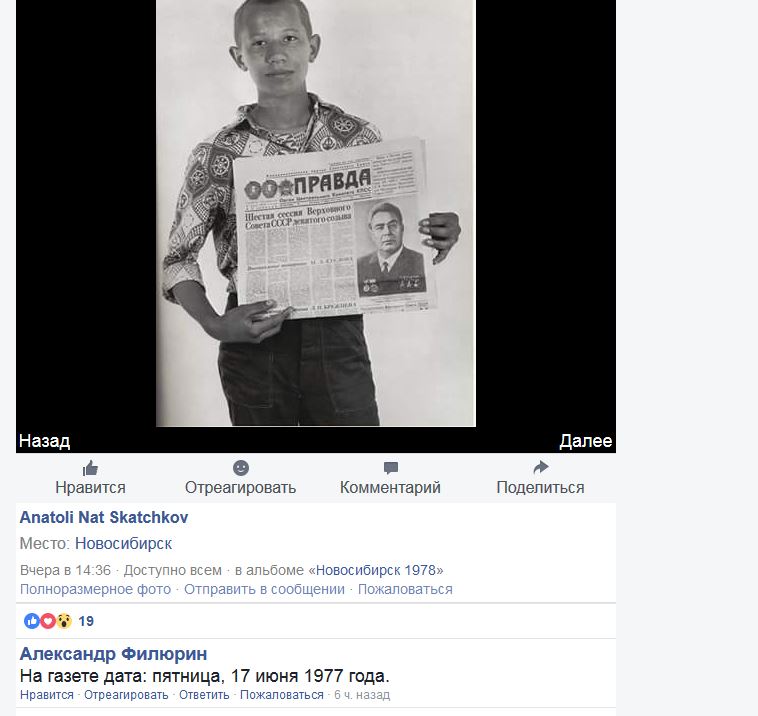
Task: Open Anatoli Nat Skatchkov profile
Action: [x=104, y=517]
